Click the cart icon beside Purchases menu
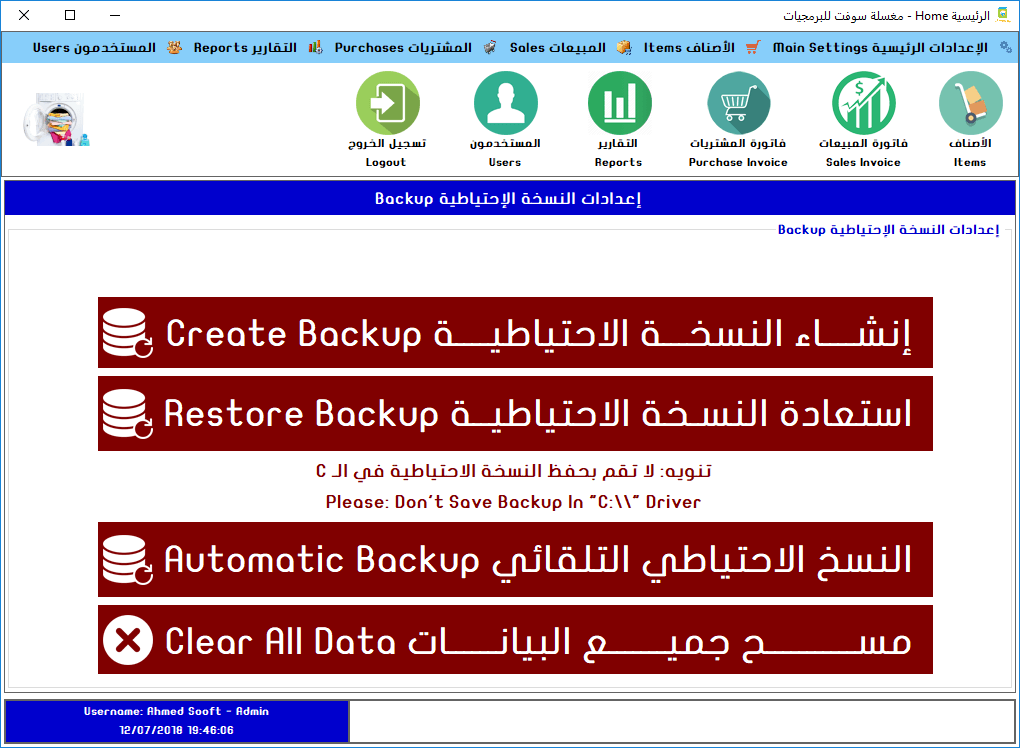Screen dimensions: 1020x748 point(490,46)
